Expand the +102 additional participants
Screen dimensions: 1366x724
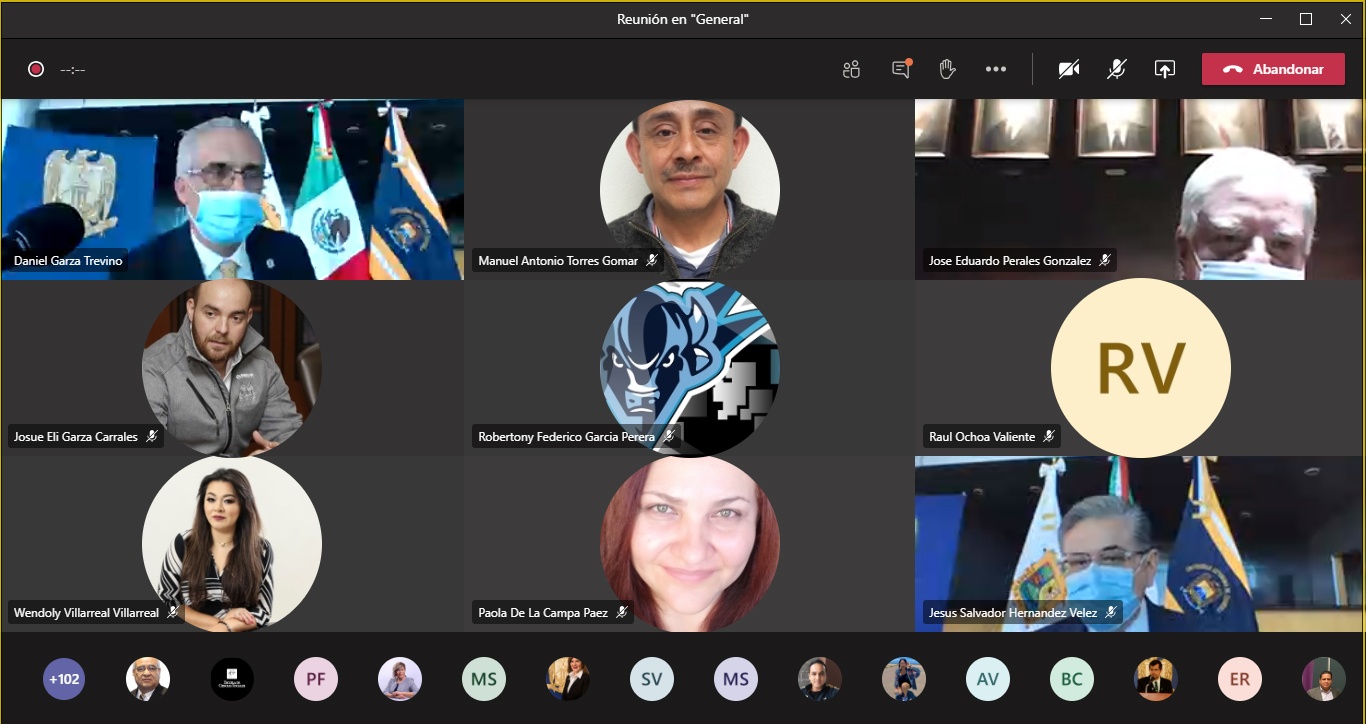tap(64, 679)
